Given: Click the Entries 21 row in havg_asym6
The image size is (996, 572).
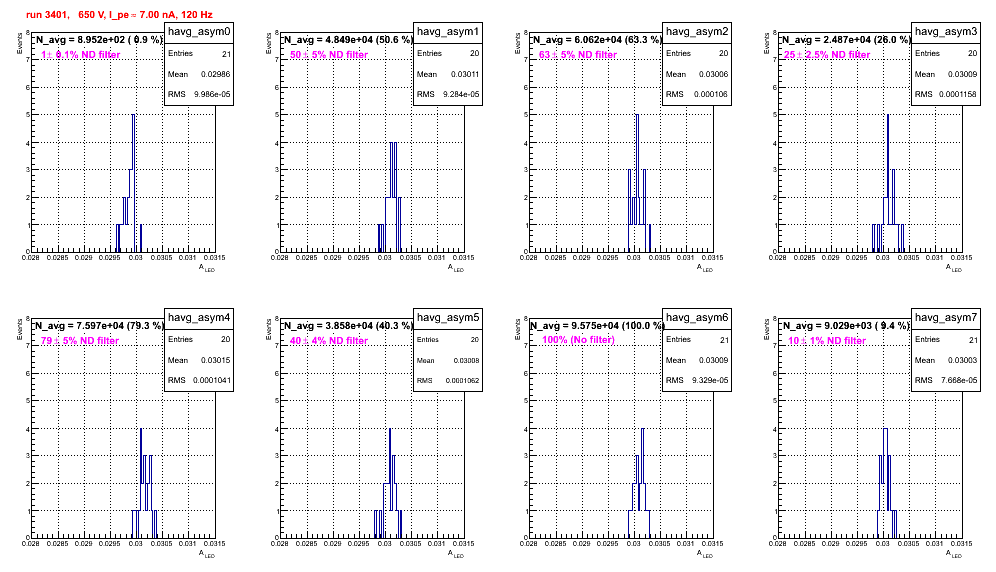Looking at the screenshot, I should click(697, 340).
